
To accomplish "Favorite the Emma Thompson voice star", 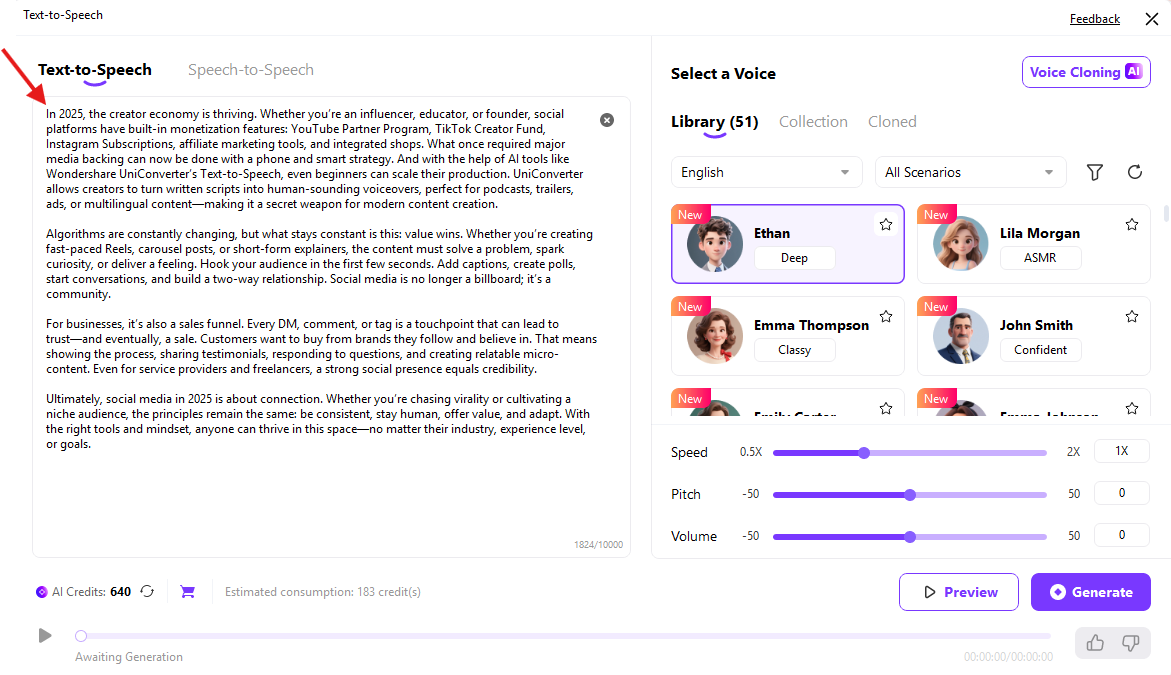I will [x=886, y=317].
